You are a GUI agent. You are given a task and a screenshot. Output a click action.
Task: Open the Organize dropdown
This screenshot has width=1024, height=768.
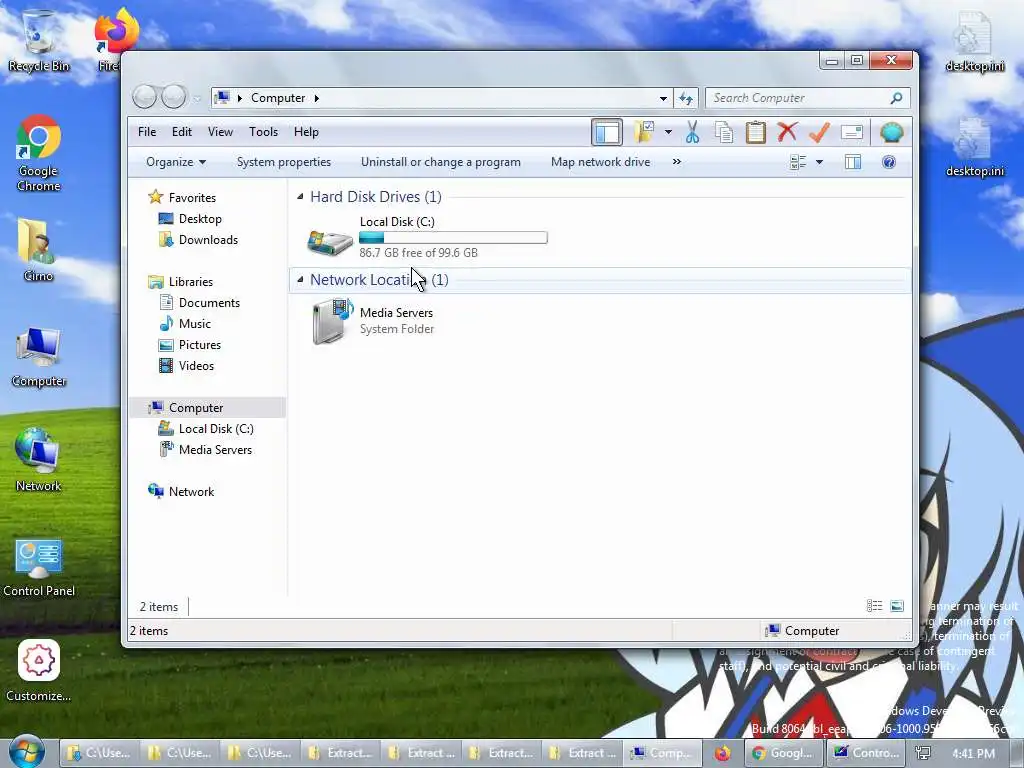(x=176, y=162)
